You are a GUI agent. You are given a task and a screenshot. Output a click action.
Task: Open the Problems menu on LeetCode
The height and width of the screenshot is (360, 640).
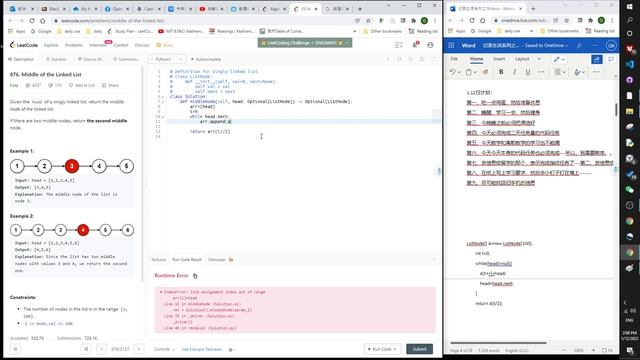coord(74,45)
